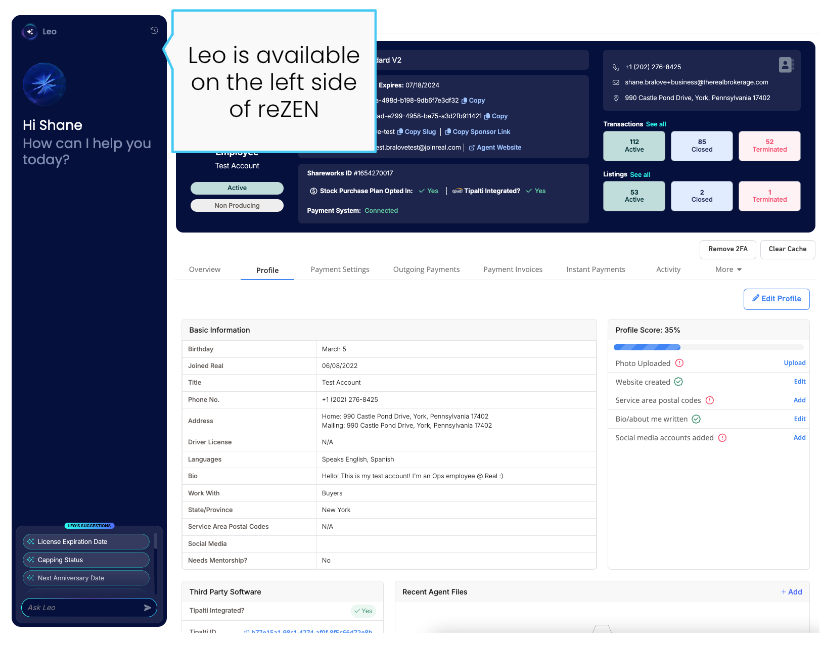Expand the More tab dropdown
This screenshot has height=645, width=836.
tap(729, 269)
